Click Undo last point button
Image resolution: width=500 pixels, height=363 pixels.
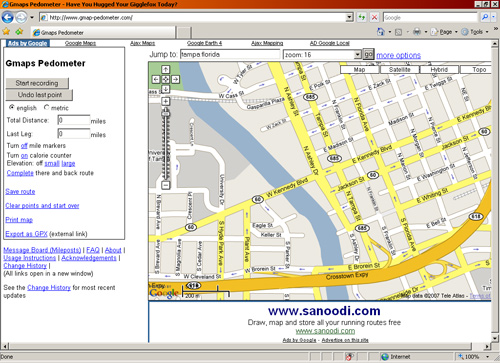click(x=39, y=95)
